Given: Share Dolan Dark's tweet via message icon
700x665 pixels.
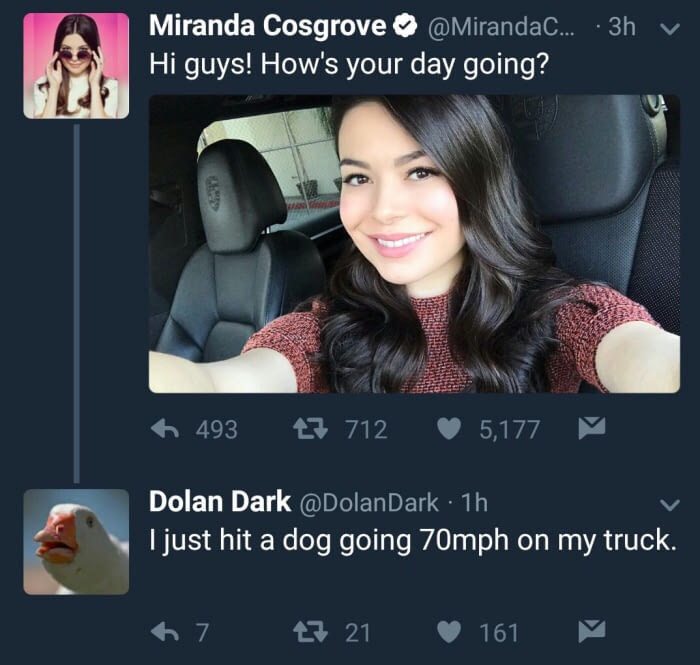Looking at the screenshot, I should click(592, 631).
